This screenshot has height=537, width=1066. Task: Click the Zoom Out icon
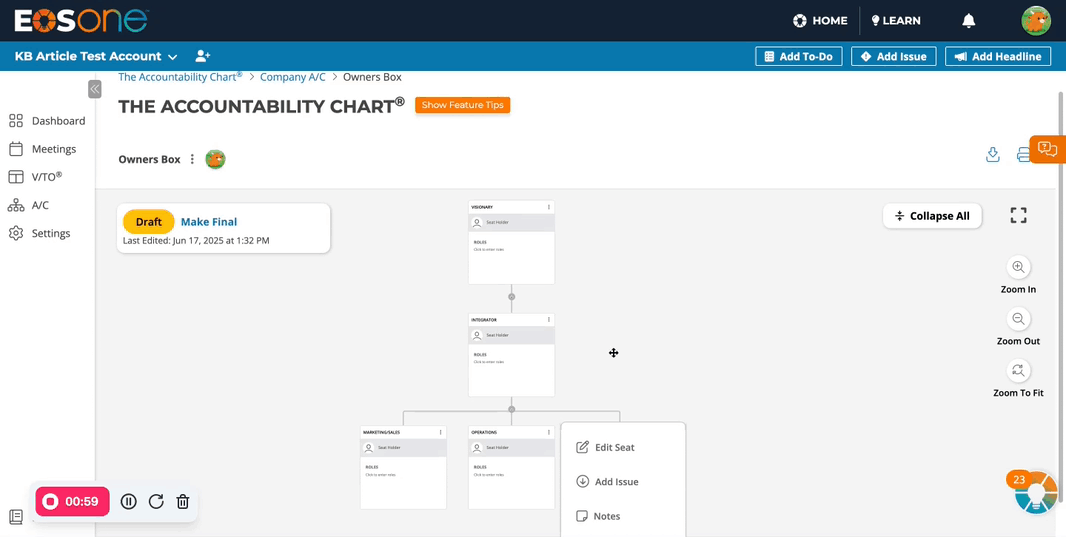coord(1018,318)
